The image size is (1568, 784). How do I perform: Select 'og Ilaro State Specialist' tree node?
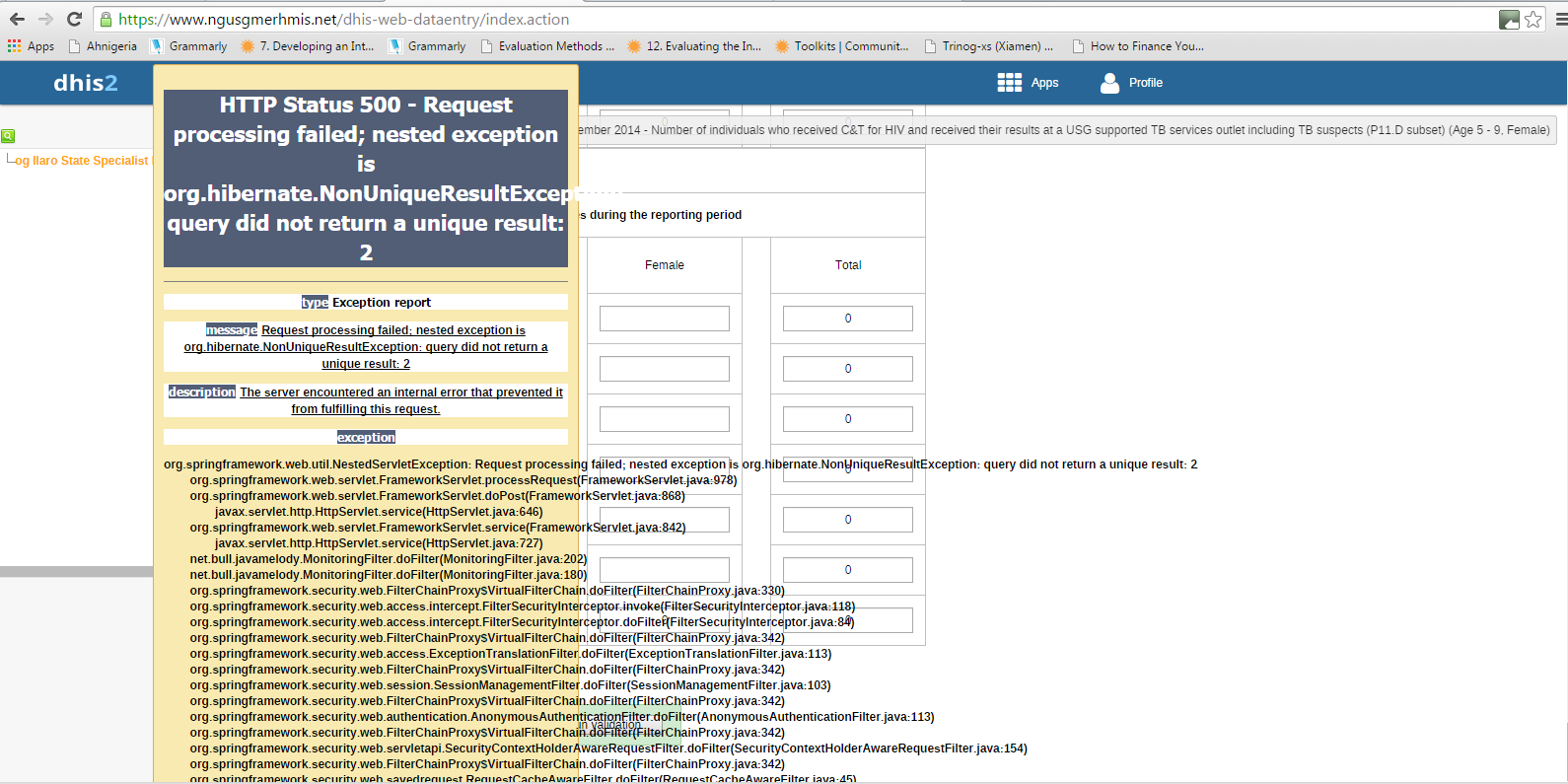81,161
